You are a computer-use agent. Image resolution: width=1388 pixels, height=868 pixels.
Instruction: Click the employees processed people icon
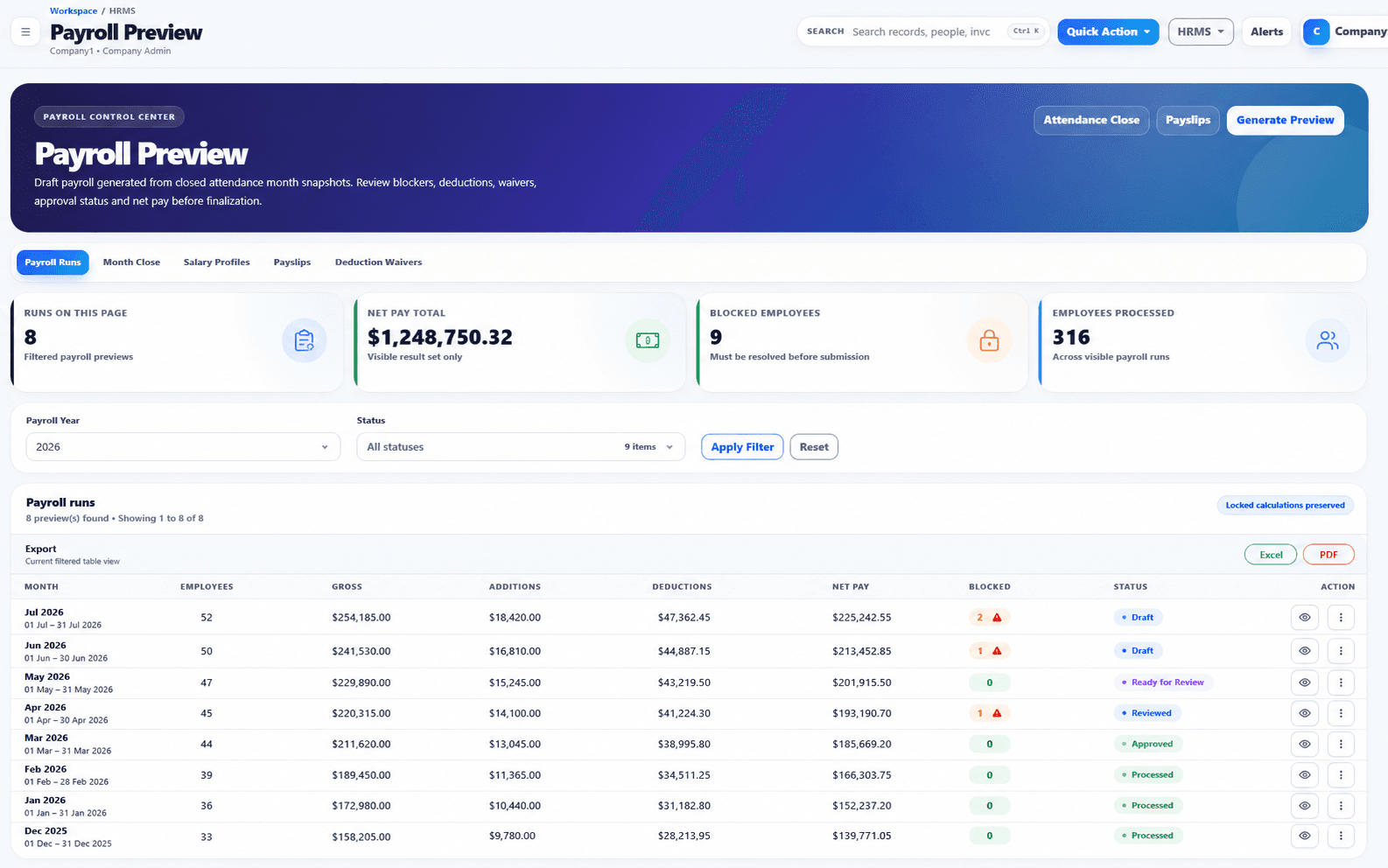1328,340
